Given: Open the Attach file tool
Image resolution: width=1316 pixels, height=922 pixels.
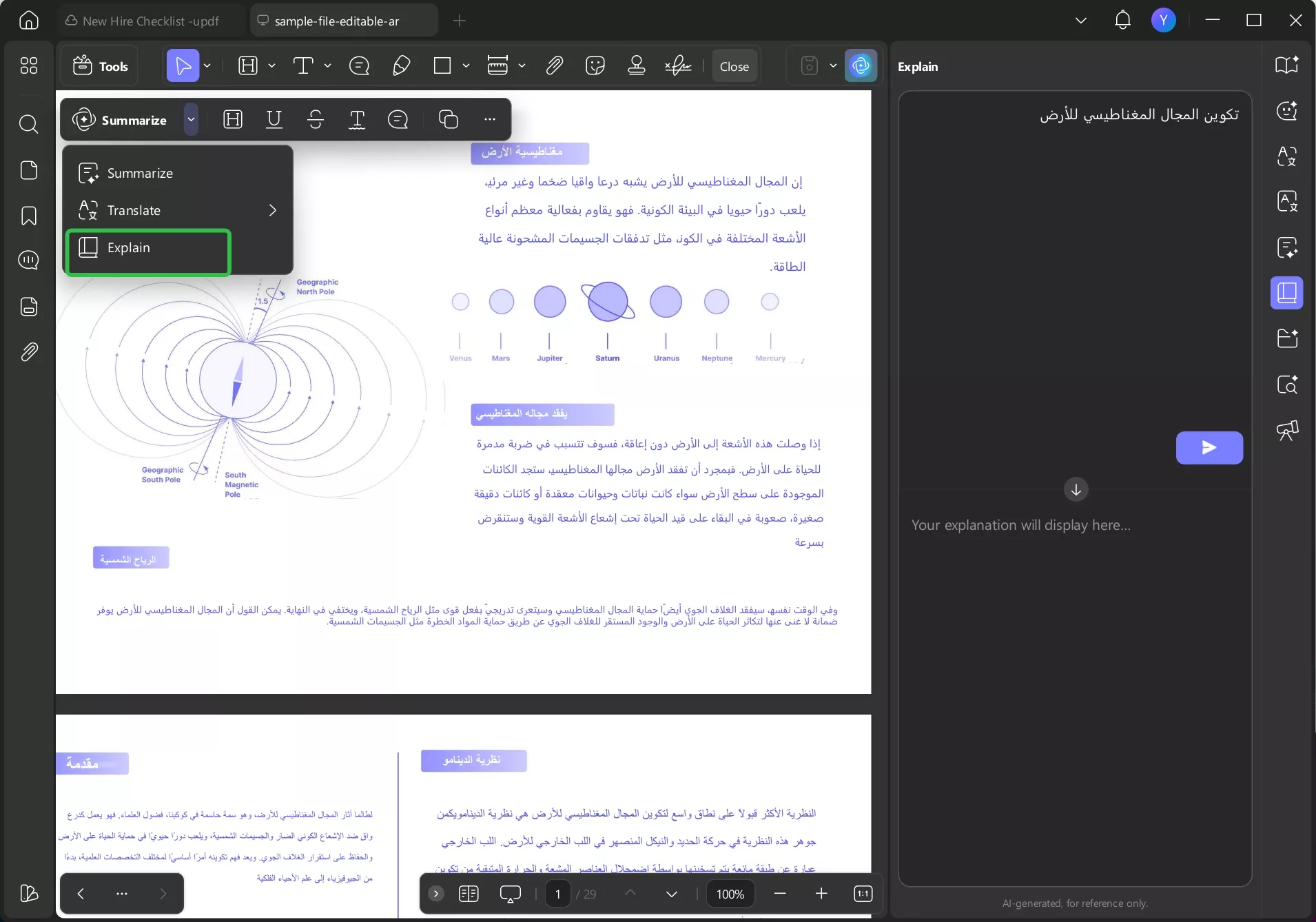Looking at the screenshot, I should (x=554, y=65).
